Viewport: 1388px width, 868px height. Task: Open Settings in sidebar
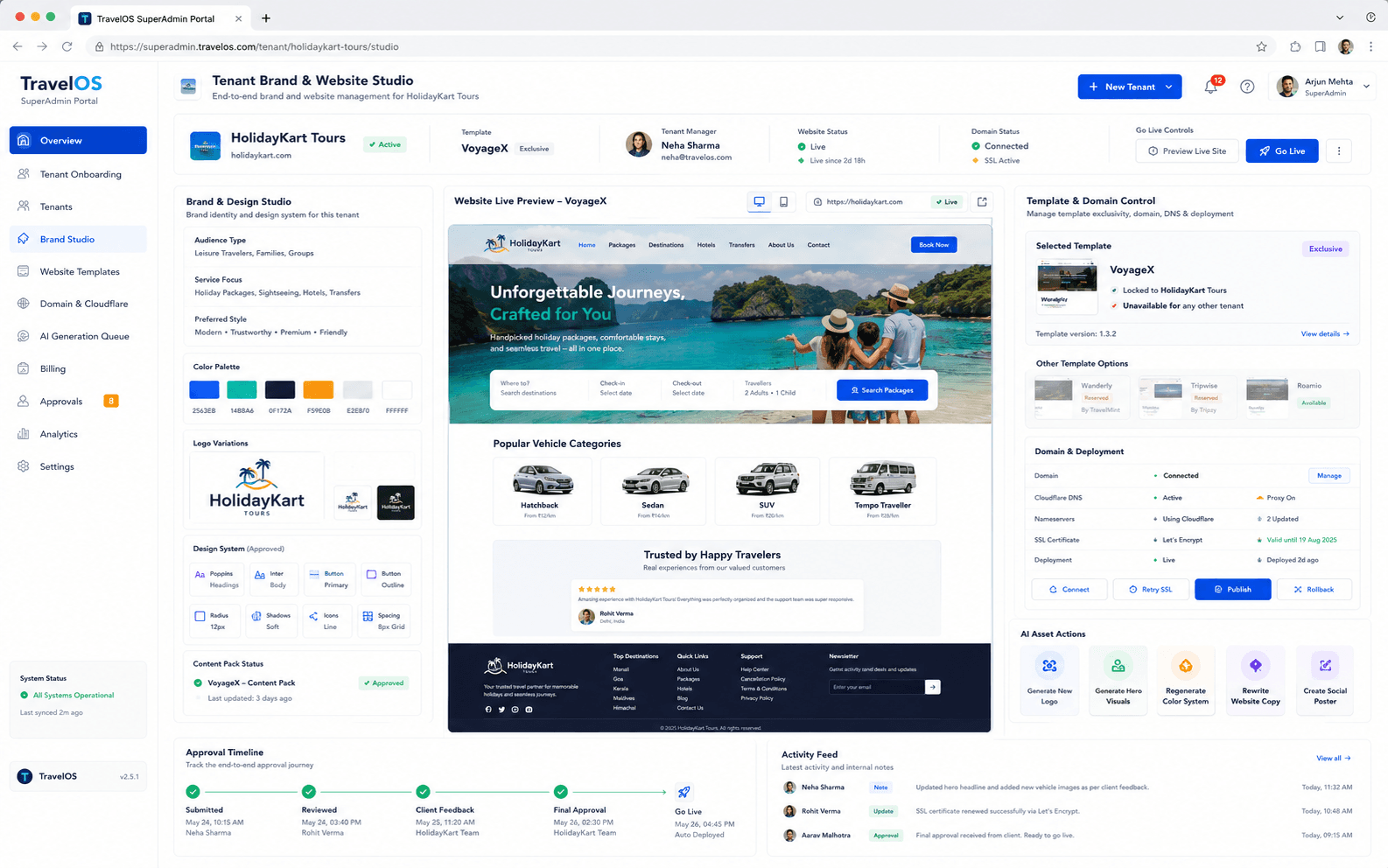pos(78,466)
